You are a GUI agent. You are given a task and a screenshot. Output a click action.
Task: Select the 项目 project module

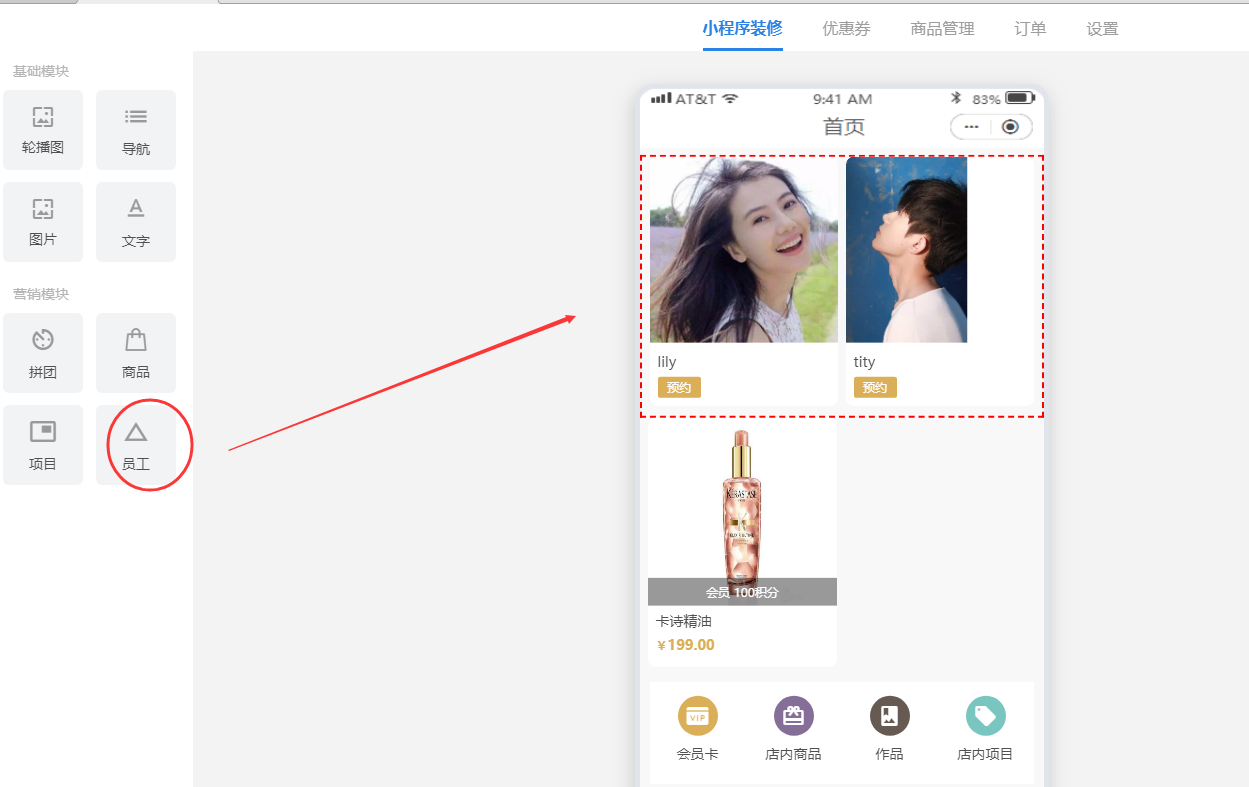[x=43, y=445]
